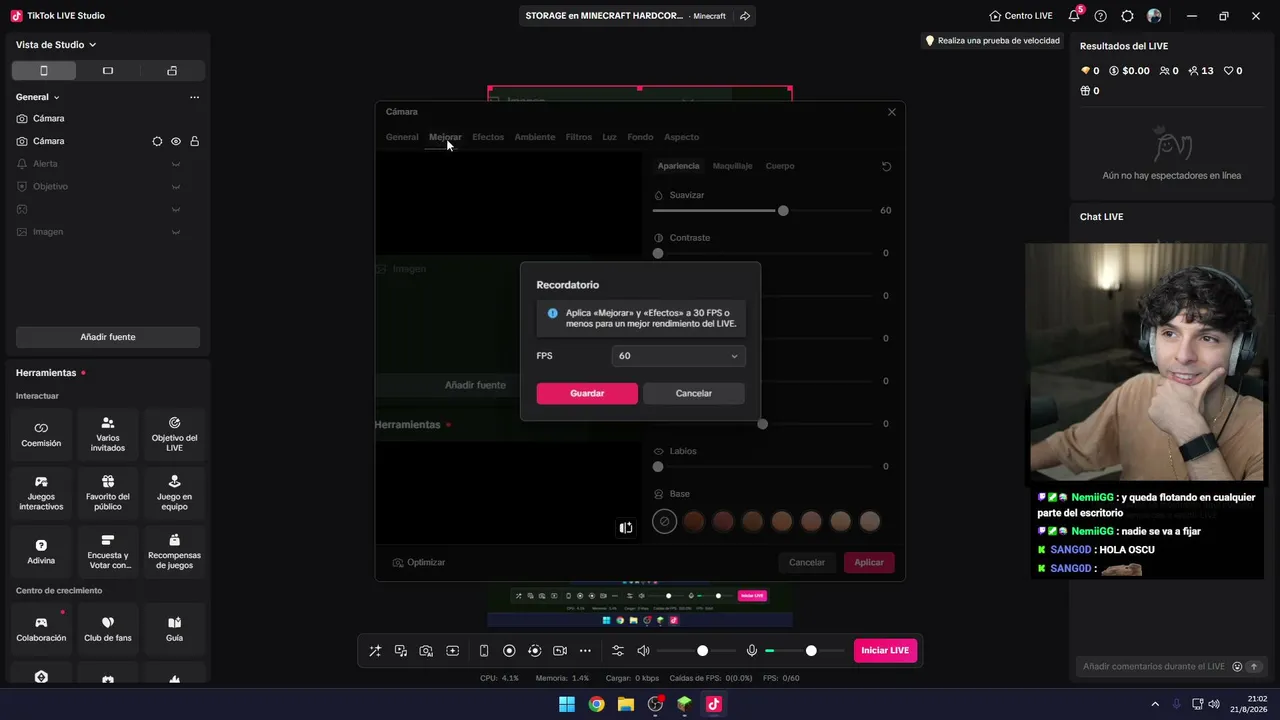
Task: Click the magic wand effects icon in bottom toolbar
Action: [x=375, y=651]
